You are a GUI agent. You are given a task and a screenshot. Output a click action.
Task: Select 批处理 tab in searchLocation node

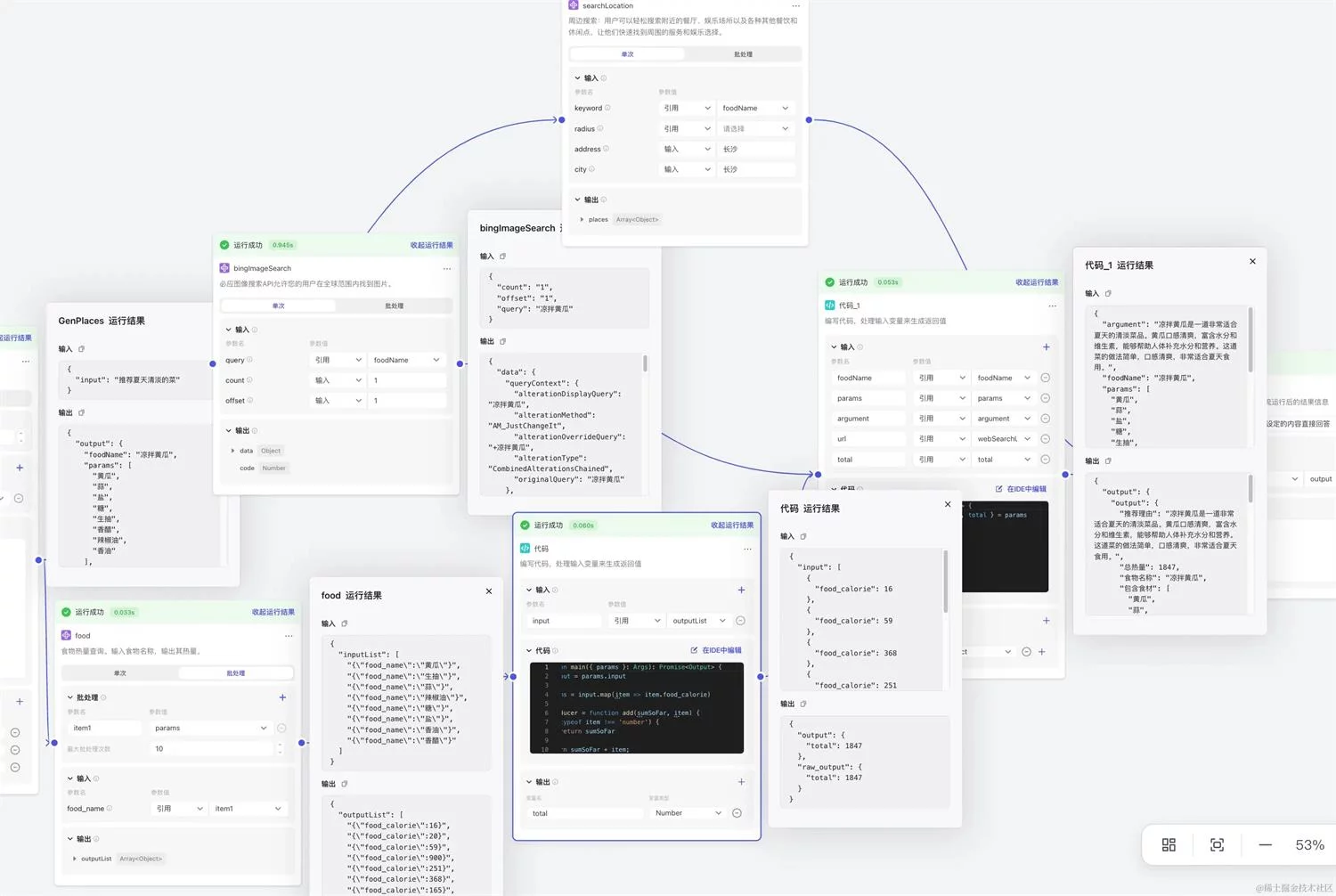(743, 54)
